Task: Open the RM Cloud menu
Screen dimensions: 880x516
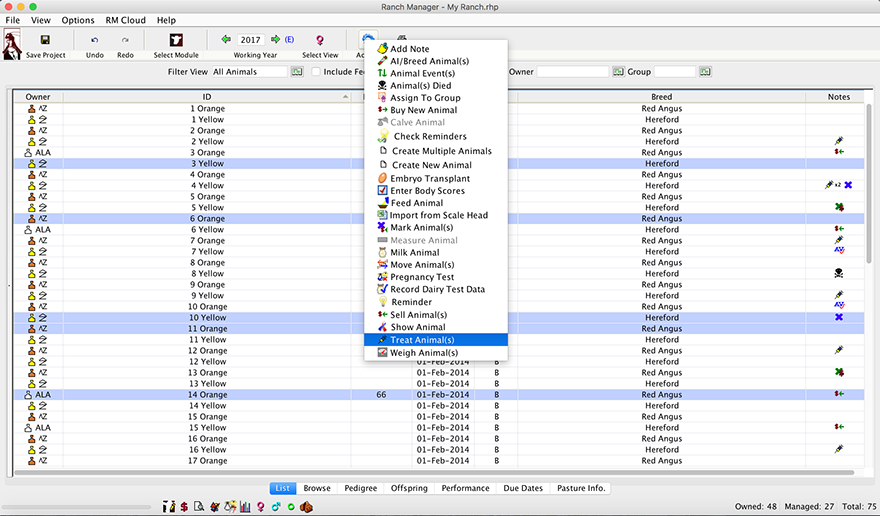Action: coord(125,20)
